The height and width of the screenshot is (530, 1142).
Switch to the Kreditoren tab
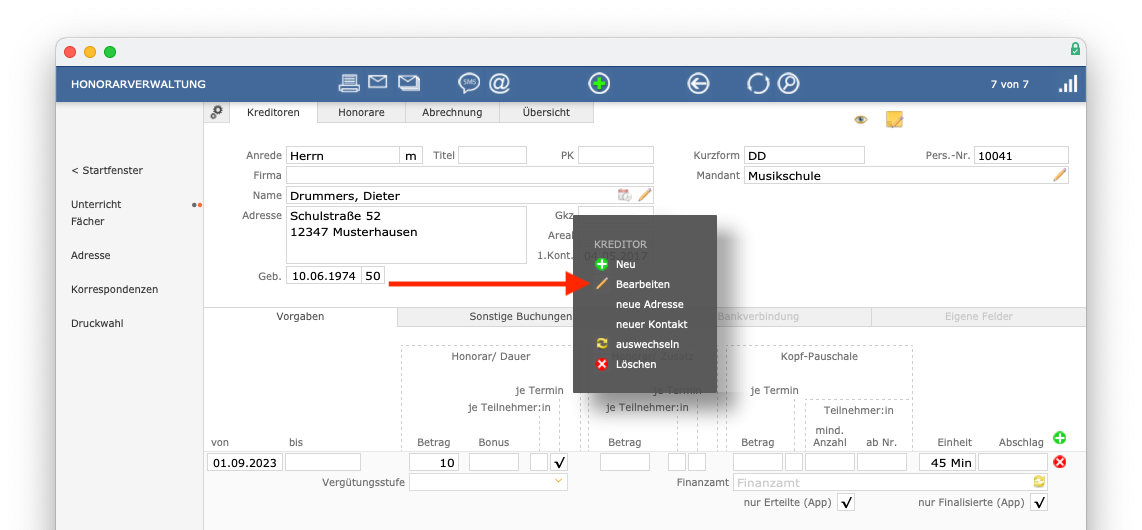click(273, 112)
